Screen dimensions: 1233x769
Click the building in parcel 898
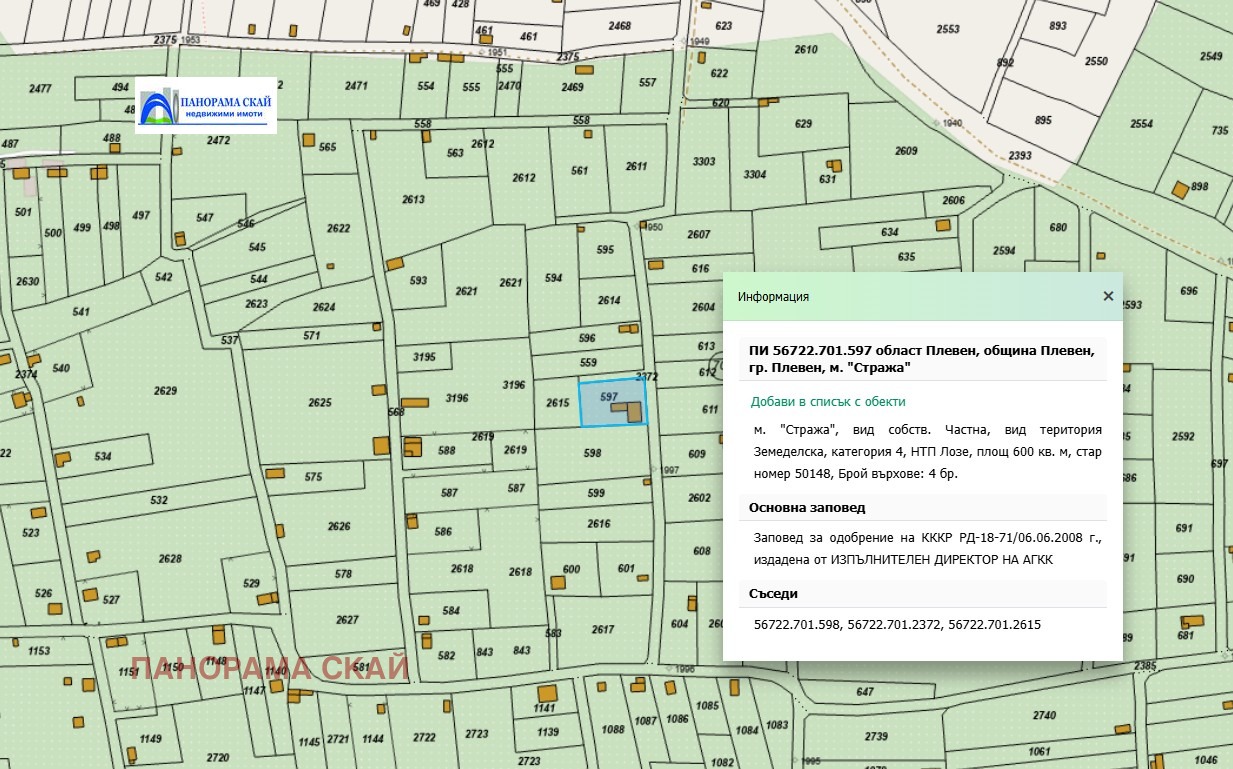[x=1181, y=188]
